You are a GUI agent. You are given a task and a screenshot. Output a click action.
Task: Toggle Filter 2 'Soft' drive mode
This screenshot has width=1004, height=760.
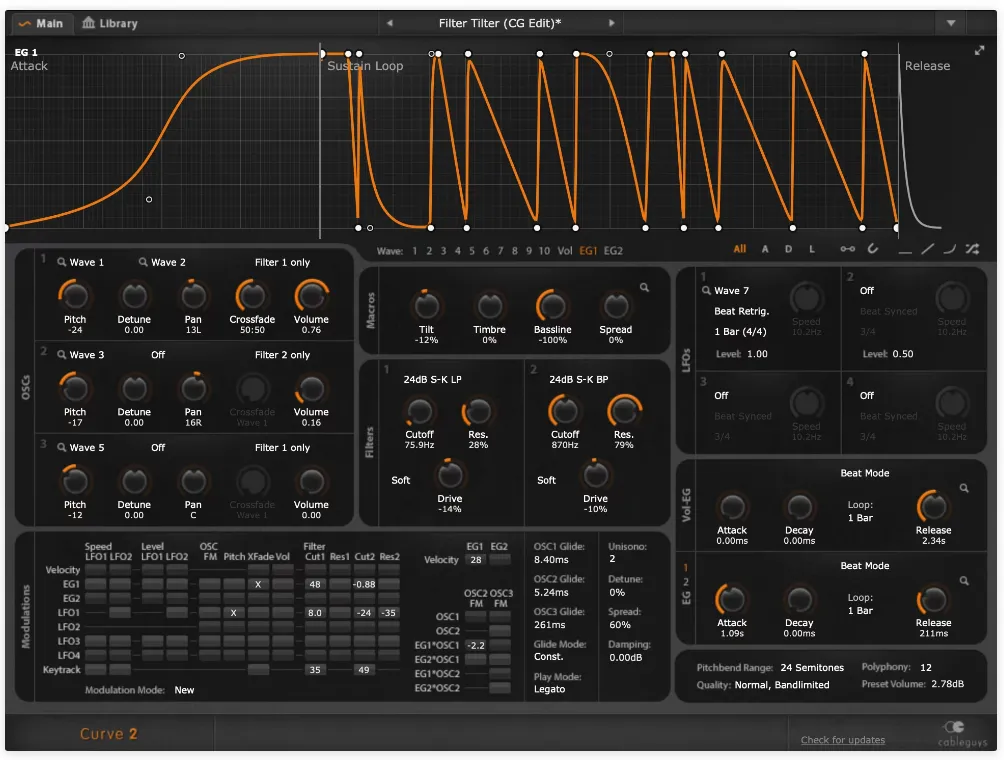tap(546, 480)
